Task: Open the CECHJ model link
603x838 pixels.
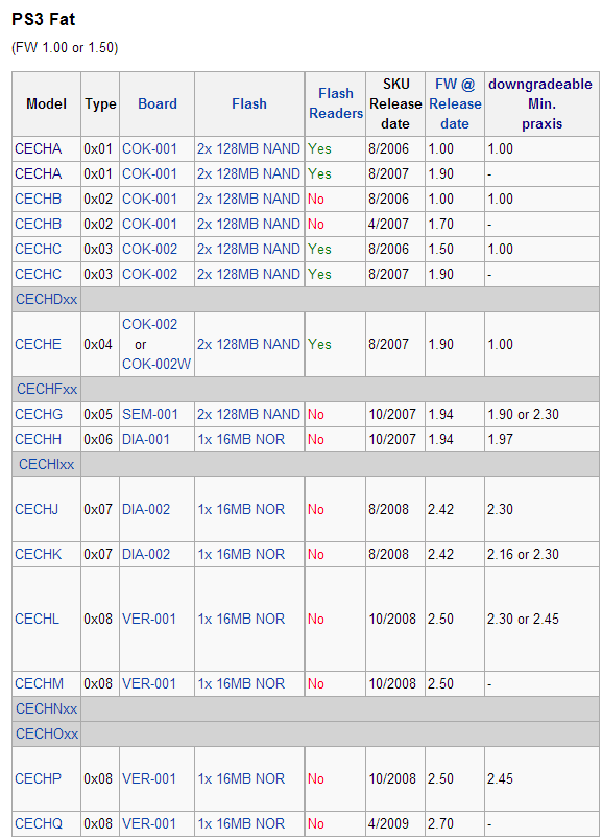Action: tap(36, 509)
